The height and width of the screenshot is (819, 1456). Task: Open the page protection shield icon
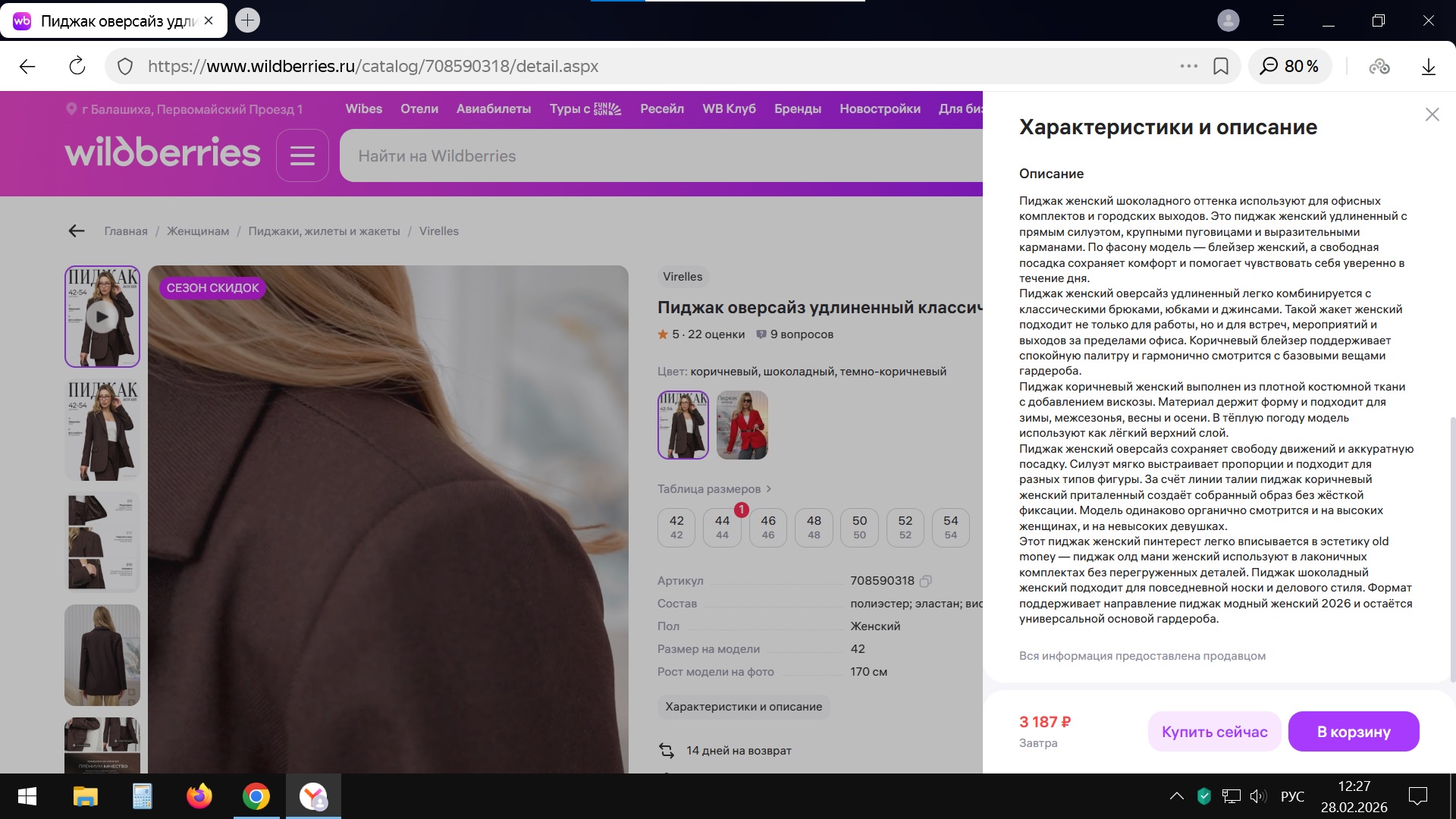[126, 67]
